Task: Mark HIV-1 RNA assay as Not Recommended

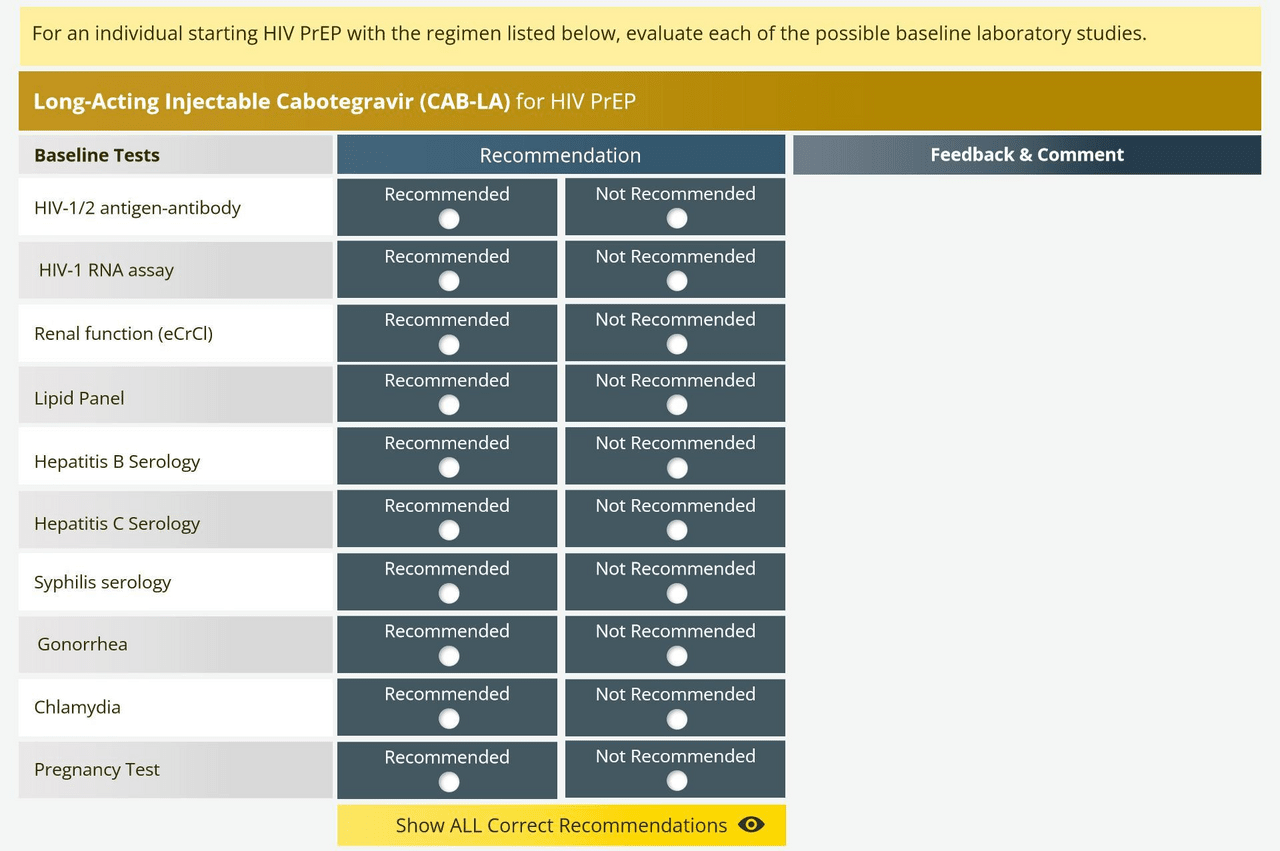Action: (x=677, y=281)
